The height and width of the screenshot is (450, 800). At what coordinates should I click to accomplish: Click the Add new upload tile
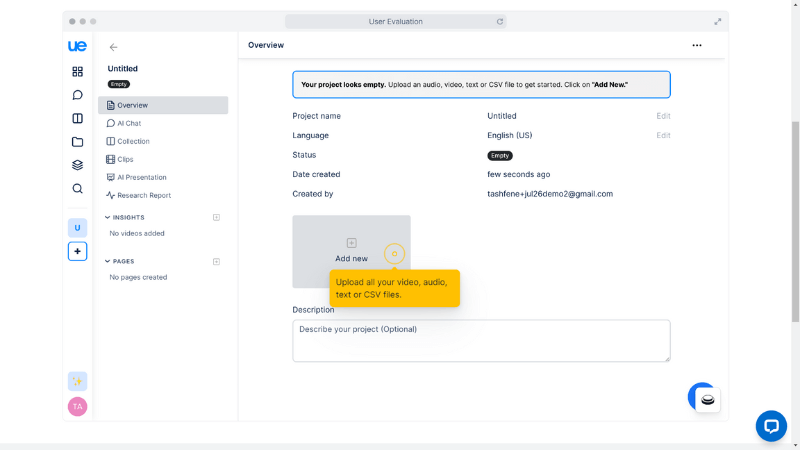(x=351, y=251)
